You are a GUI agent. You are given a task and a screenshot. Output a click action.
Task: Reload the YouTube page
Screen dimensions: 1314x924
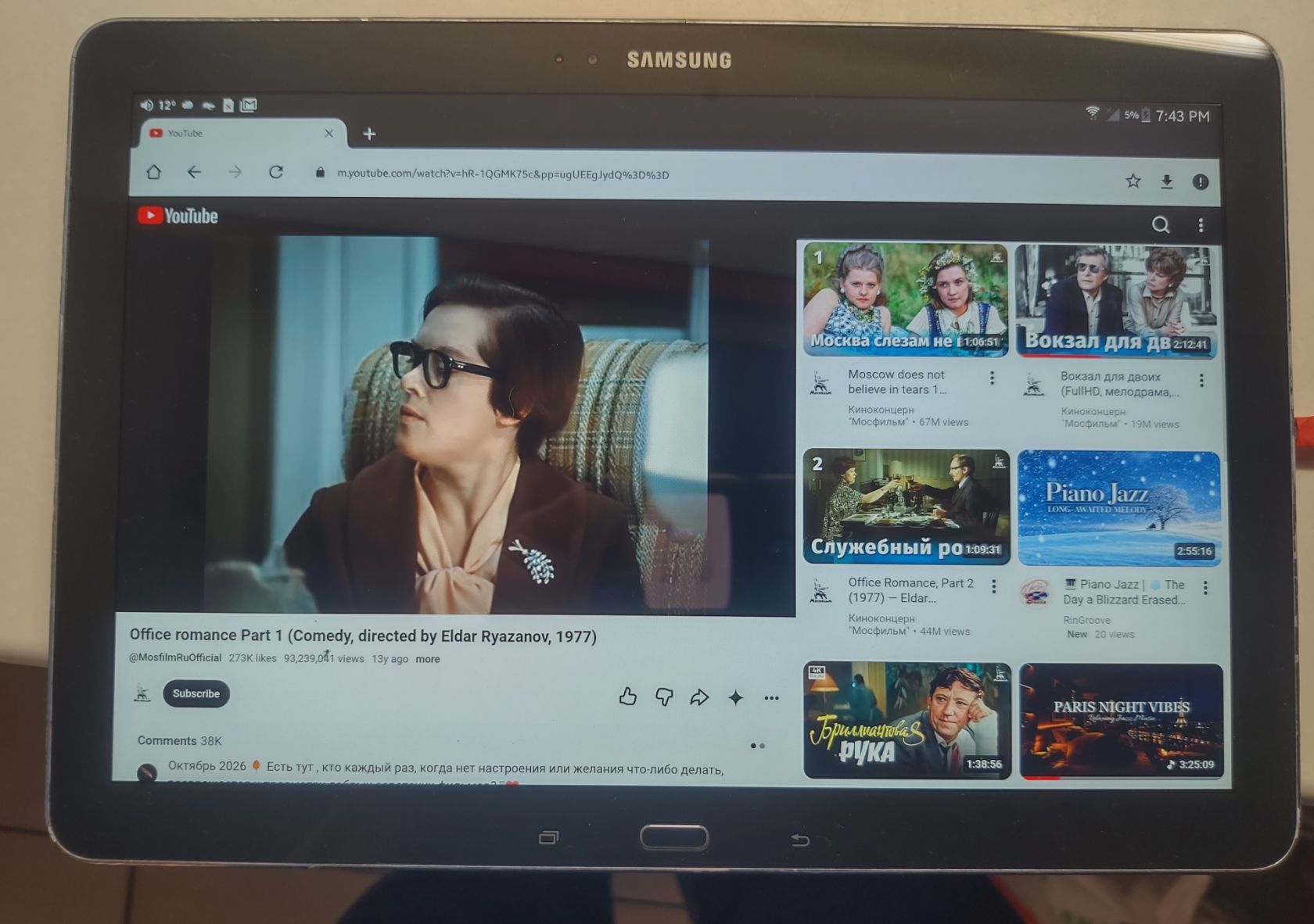(x=275, y=172)
